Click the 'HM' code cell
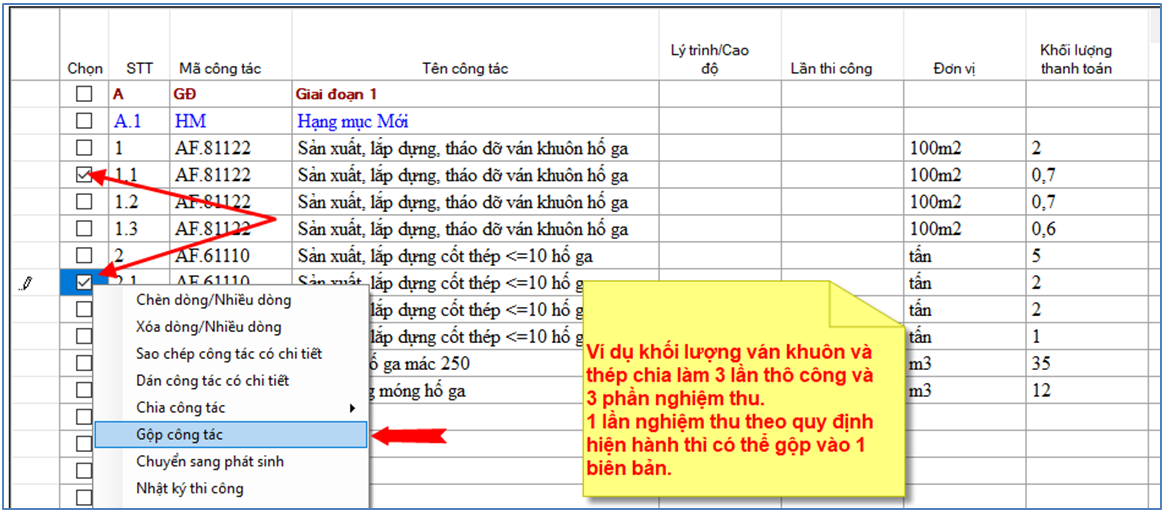 (x=231, y=121)
